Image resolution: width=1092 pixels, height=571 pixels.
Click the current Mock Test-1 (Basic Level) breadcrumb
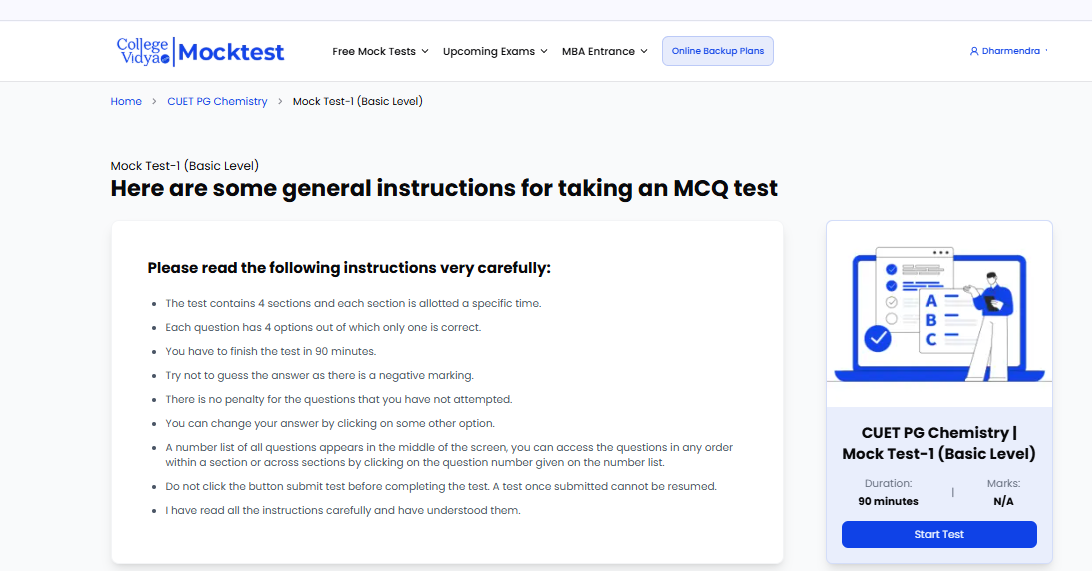[357, 102]
